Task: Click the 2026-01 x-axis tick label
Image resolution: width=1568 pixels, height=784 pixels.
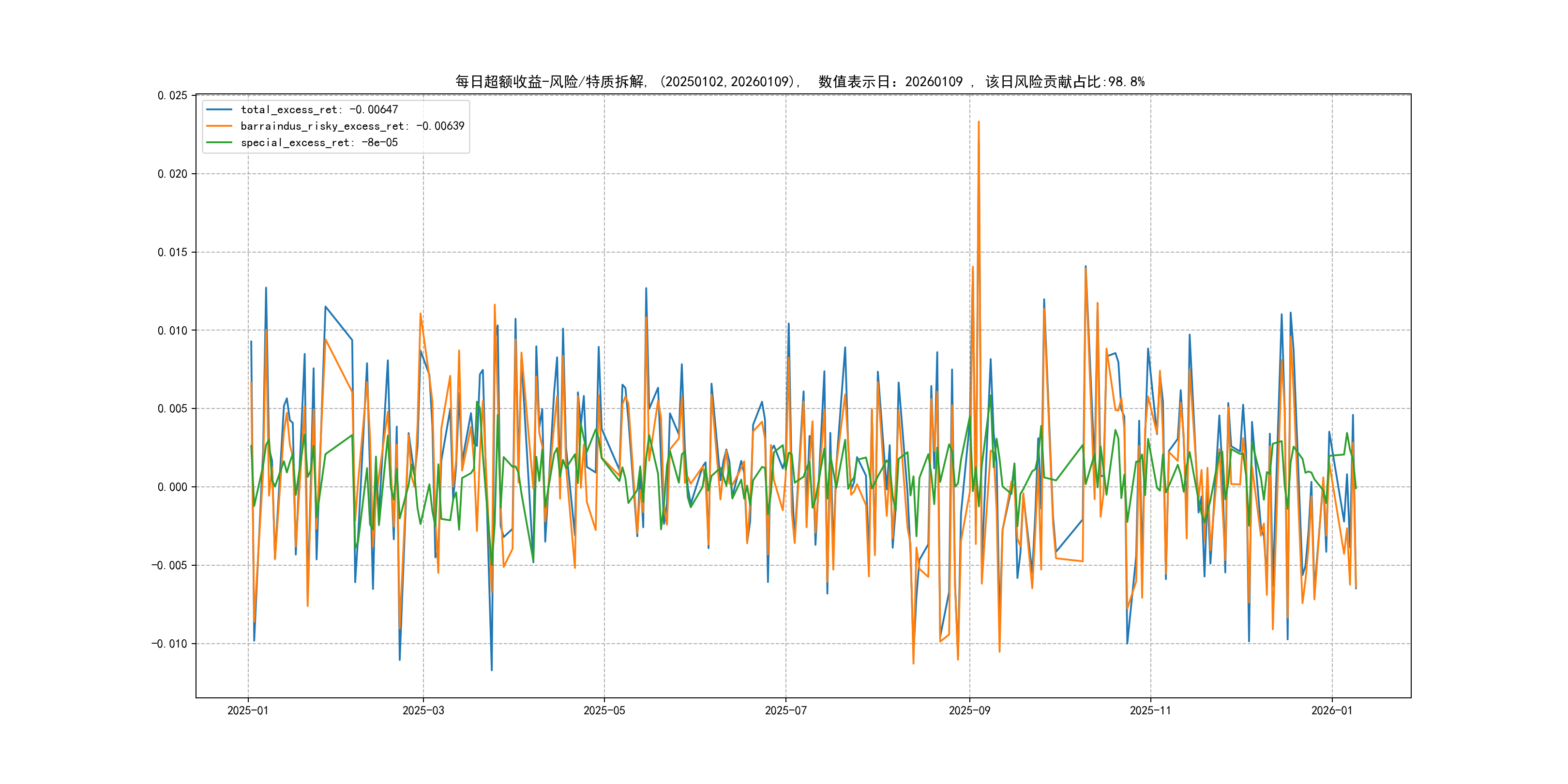Action: tap(1331, 710)
